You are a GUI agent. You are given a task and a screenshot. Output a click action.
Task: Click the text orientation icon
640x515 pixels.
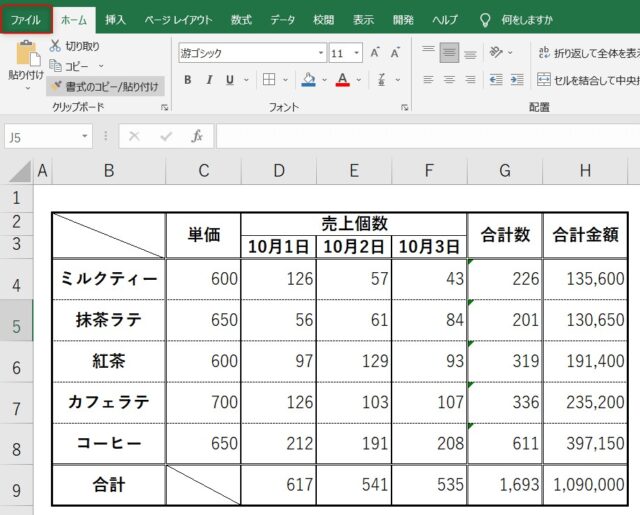tap(496, 52)
